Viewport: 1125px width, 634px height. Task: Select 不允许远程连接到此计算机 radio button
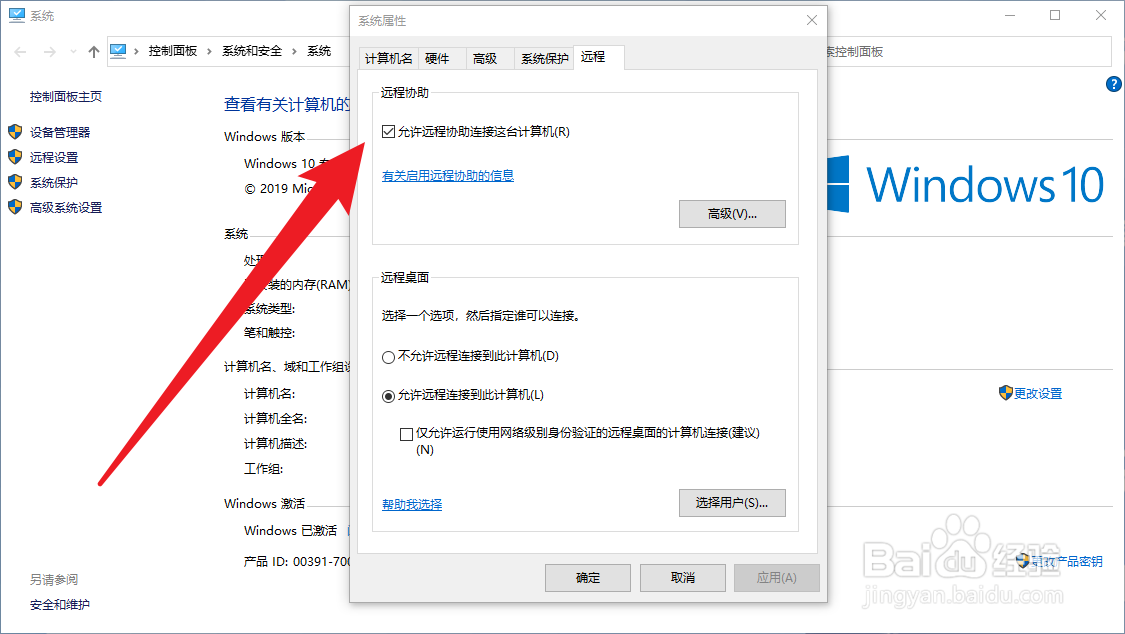click(388, 356)
